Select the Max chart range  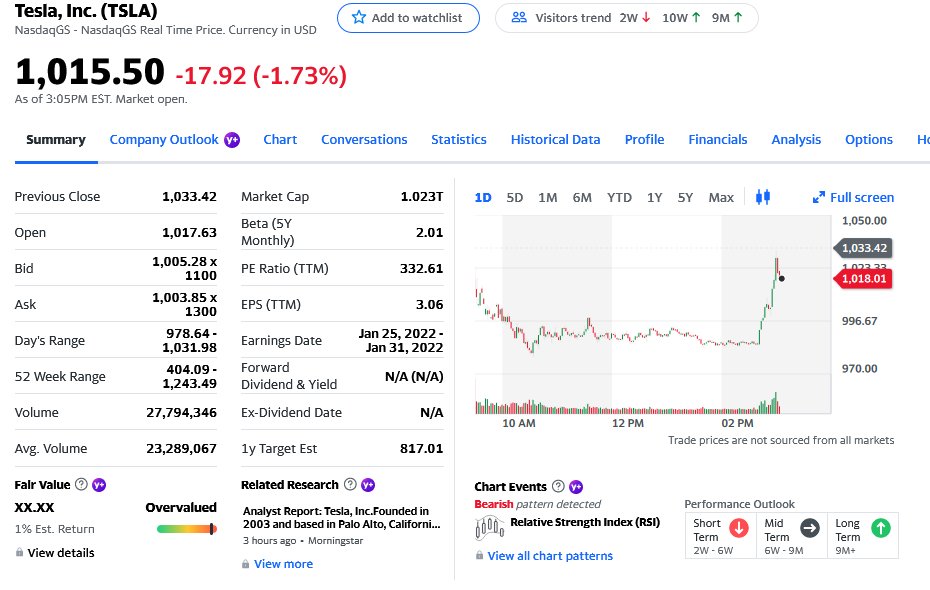pos(721,197)
